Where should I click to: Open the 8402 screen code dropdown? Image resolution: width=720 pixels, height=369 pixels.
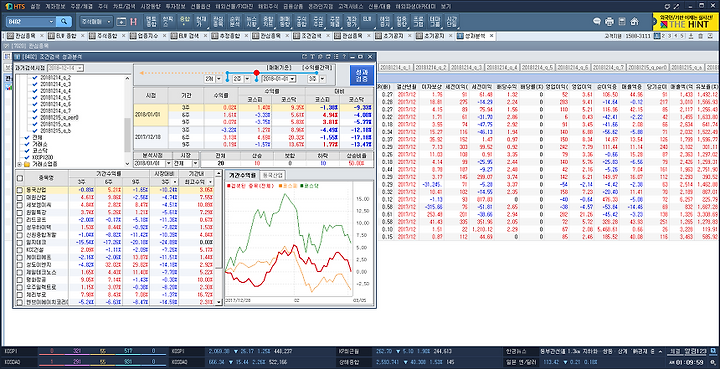[x=51, y=22]
